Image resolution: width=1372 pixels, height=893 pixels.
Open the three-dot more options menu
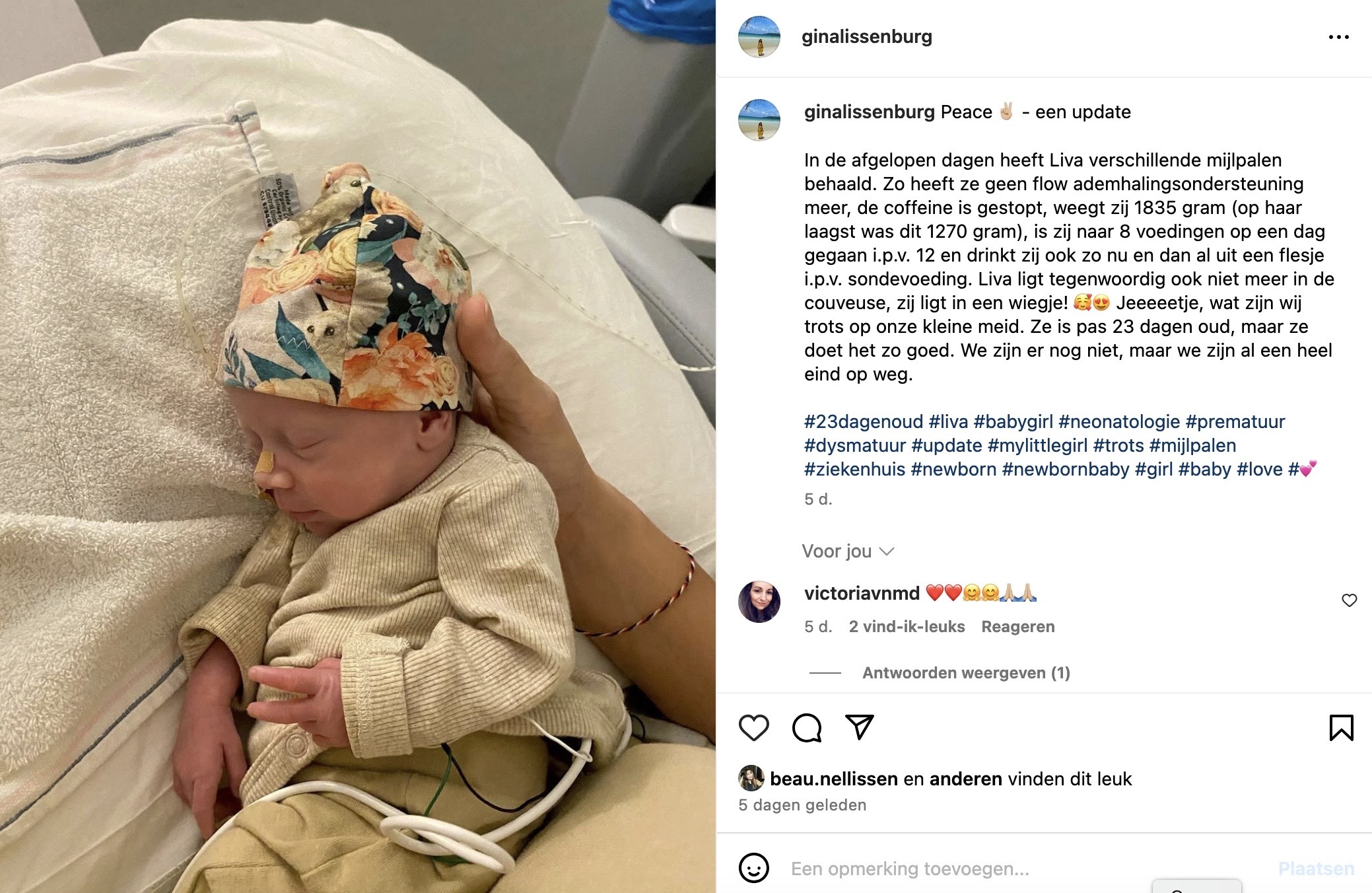coord(1339,37)
